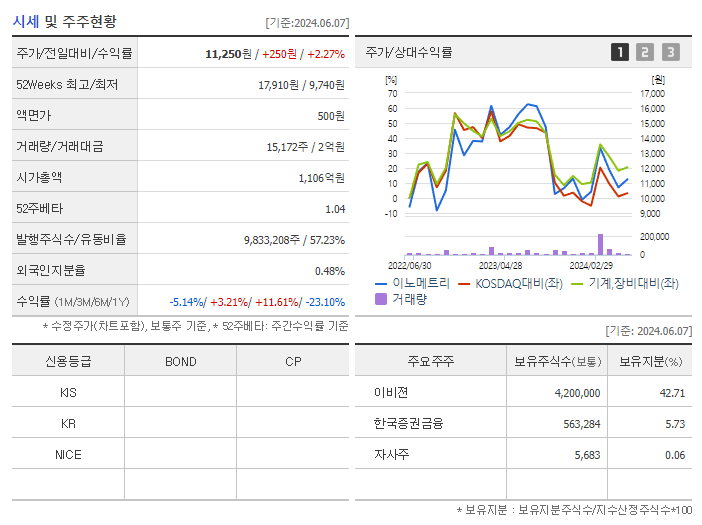Select the 시세 heading link

pyautogui.click(x=26, y=21)
